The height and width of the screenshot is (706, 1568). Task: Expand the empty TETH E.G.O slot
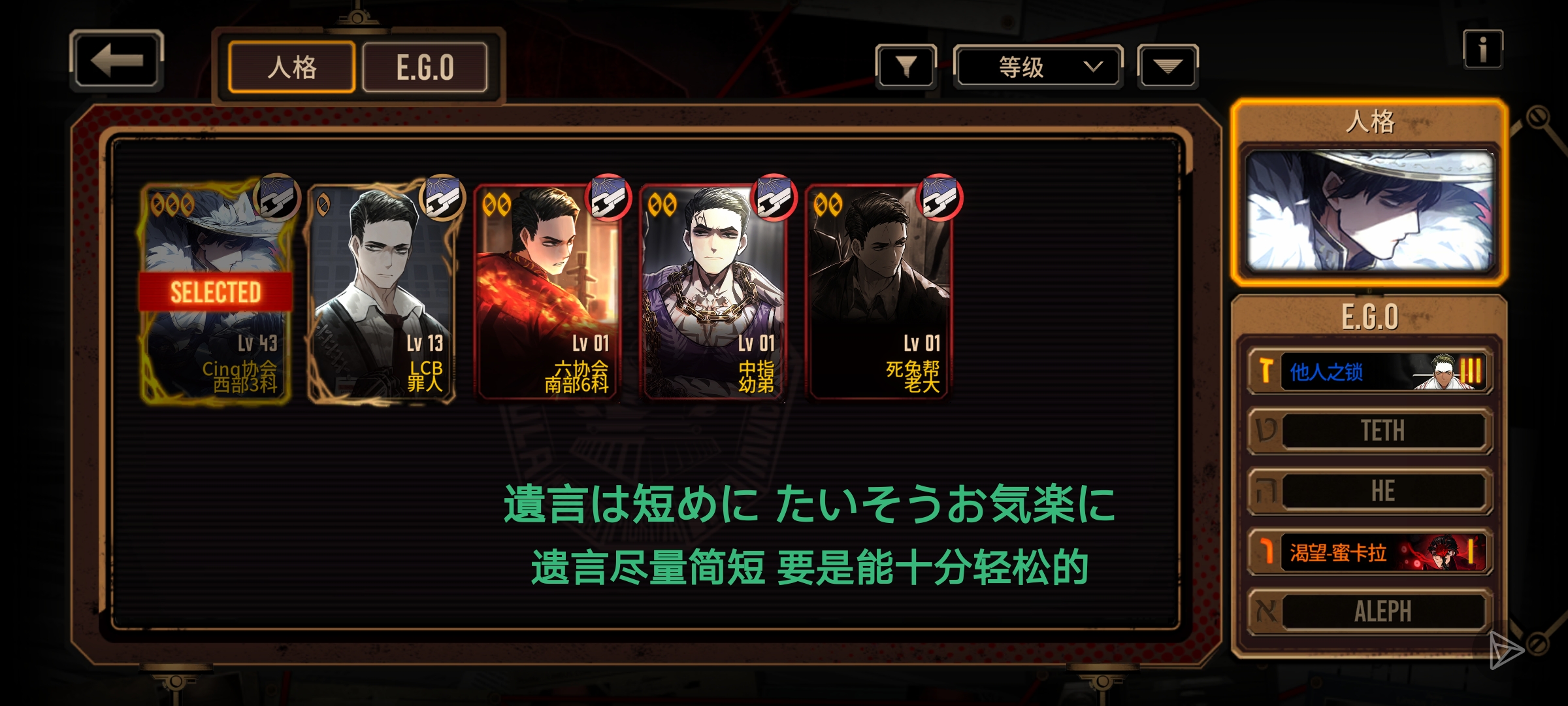click(1370, 431)
